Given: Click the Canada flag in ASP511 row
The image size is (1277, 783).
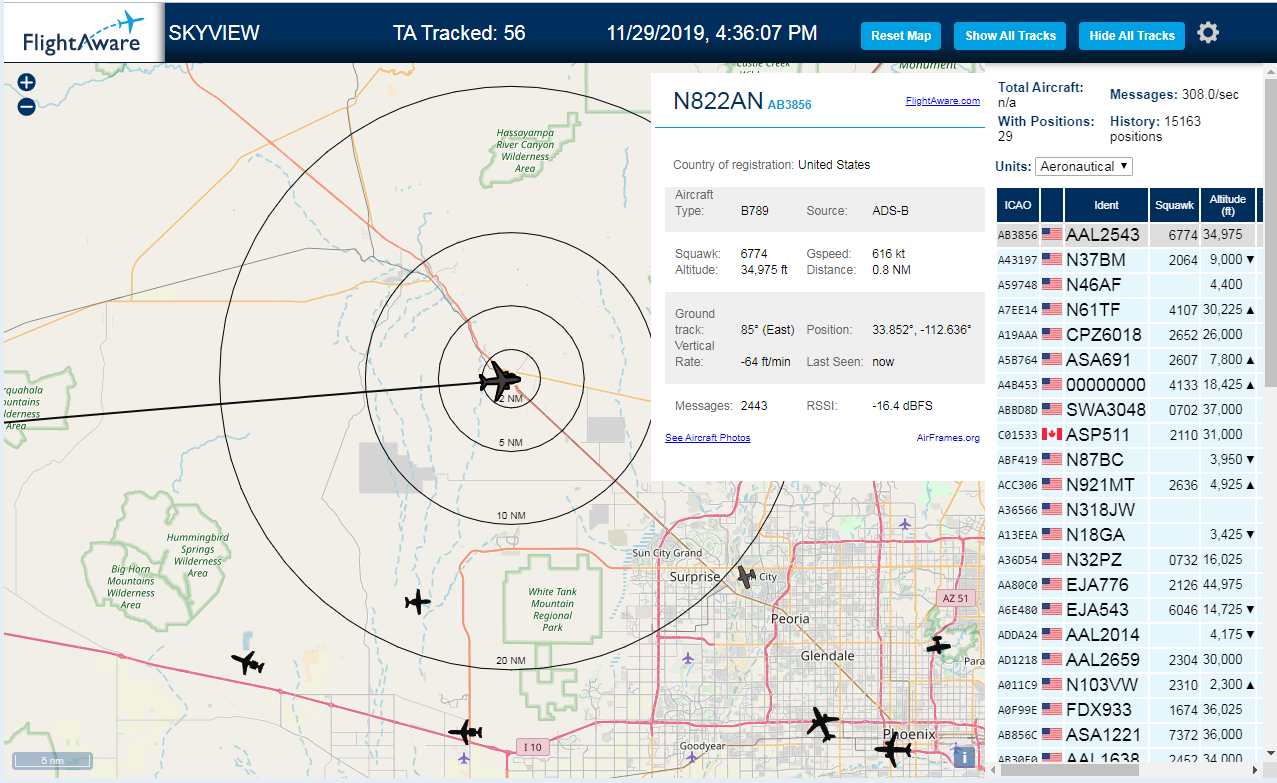Looking at the screenshot, I should click(1052, 434).
